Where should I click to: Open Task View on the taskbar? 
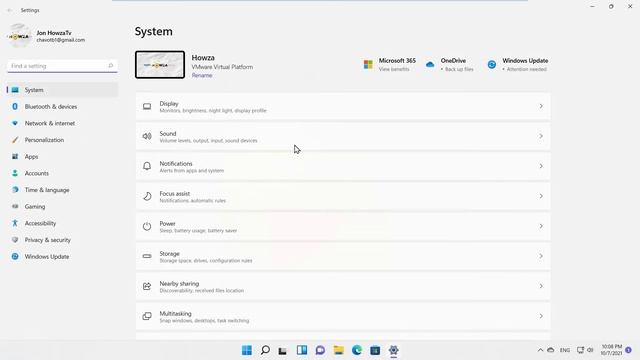[282, 350]
